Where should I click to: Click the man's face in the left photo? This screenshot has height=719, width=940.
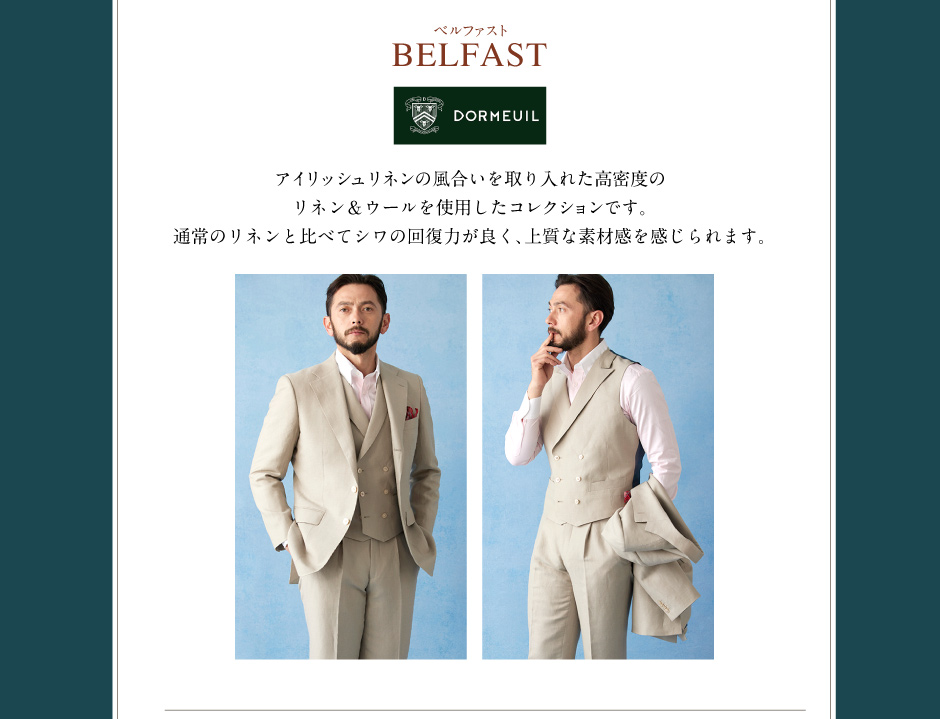tap(356, 320)
